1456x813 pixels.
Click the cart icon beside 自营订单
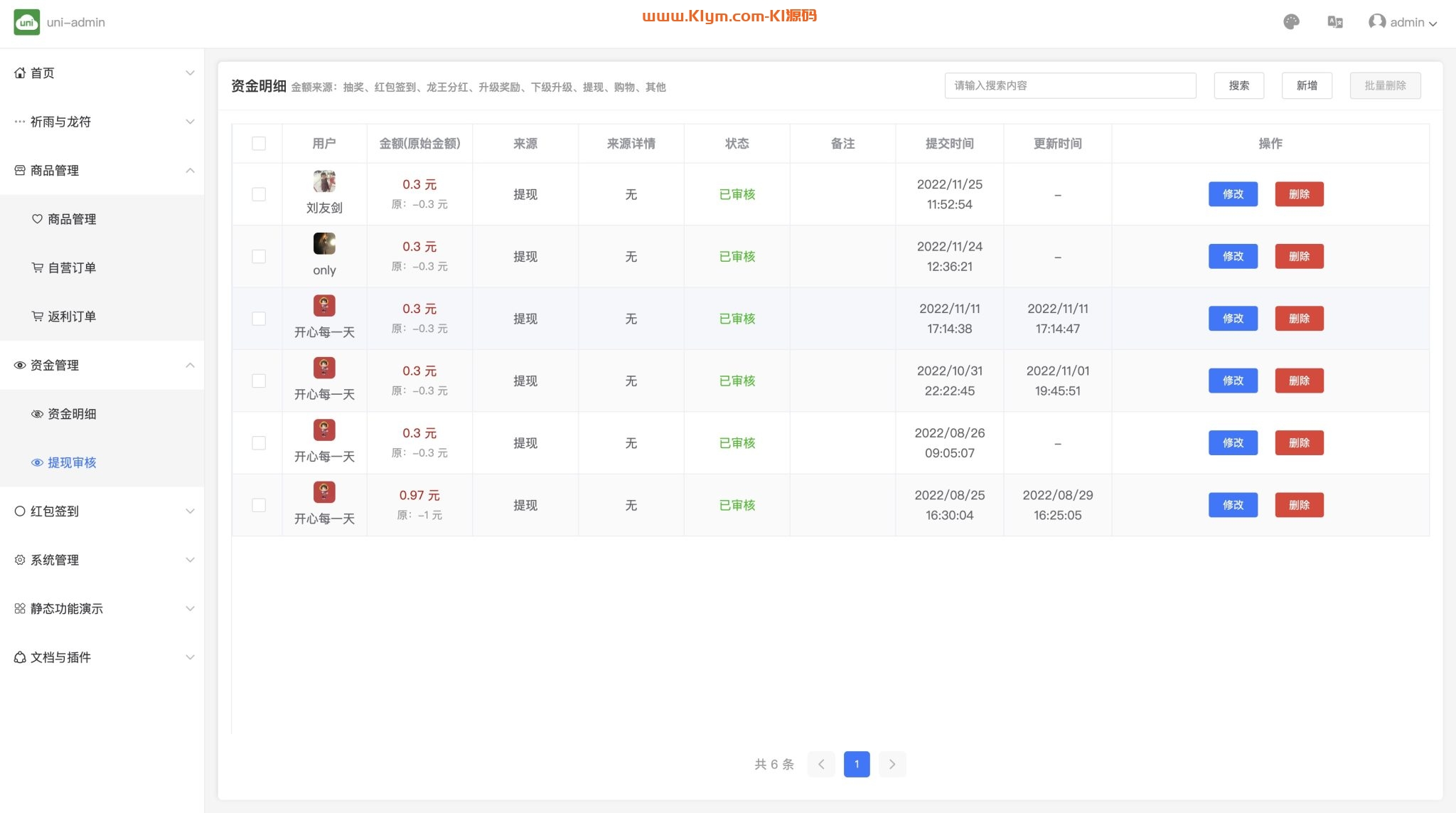pos(37,267)
